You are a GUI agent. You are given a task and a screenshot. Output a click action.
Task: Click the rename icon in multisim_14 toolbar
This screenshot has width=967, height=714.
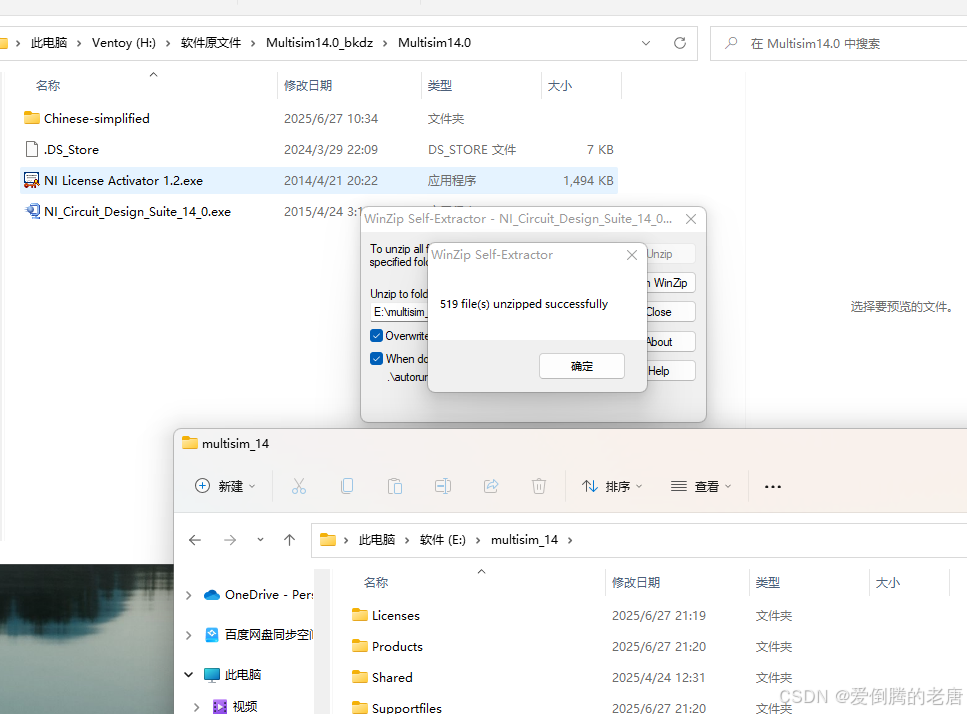(x=443, y=486)
